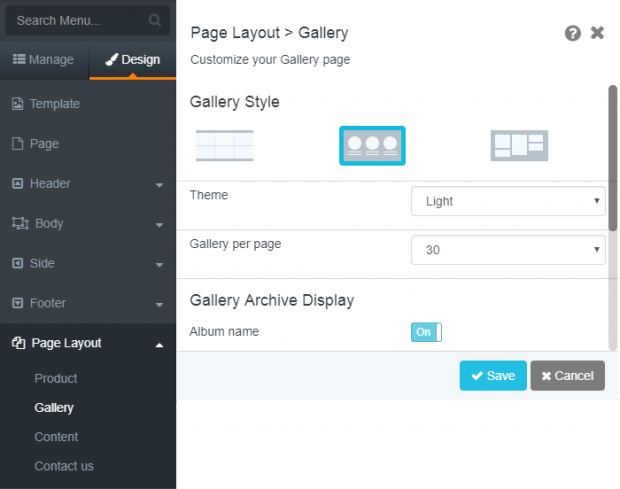This screenshot has height=489, width=620.
Task: Select the masonry gallery style icon
Action: (x=519, y=145)
